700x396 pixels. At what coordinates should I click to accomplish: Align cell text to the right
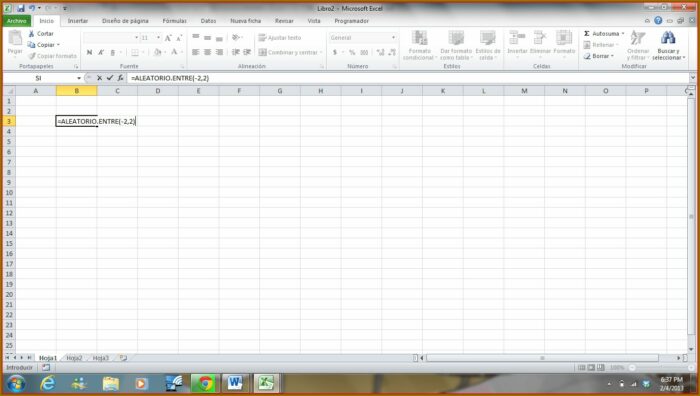(x=219, y=52)
